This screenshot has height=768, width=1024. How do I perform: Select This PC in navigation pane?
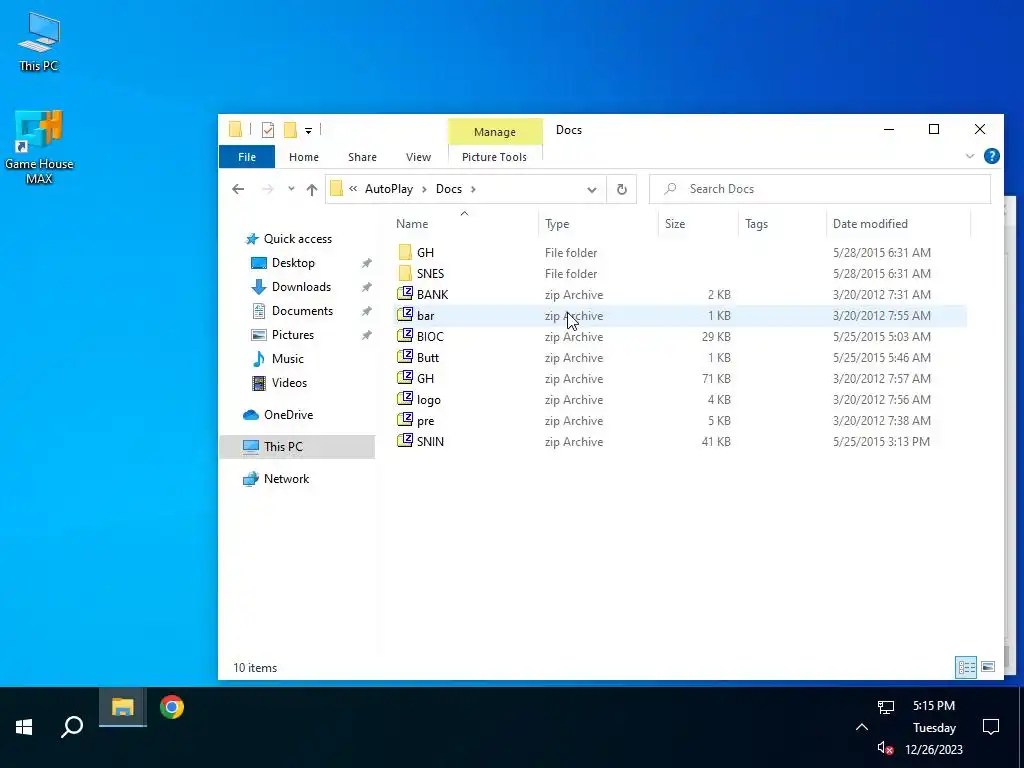point(283,447)
